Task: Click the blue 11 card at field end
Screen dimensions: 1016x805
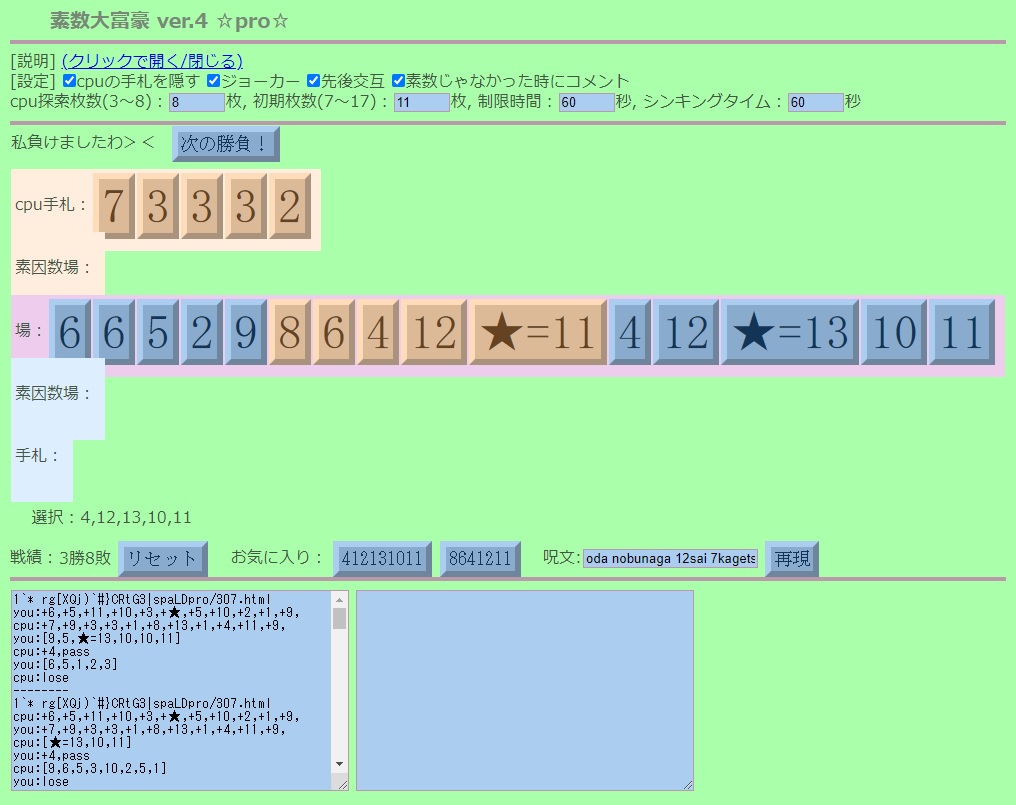Action: coord(962,332)
